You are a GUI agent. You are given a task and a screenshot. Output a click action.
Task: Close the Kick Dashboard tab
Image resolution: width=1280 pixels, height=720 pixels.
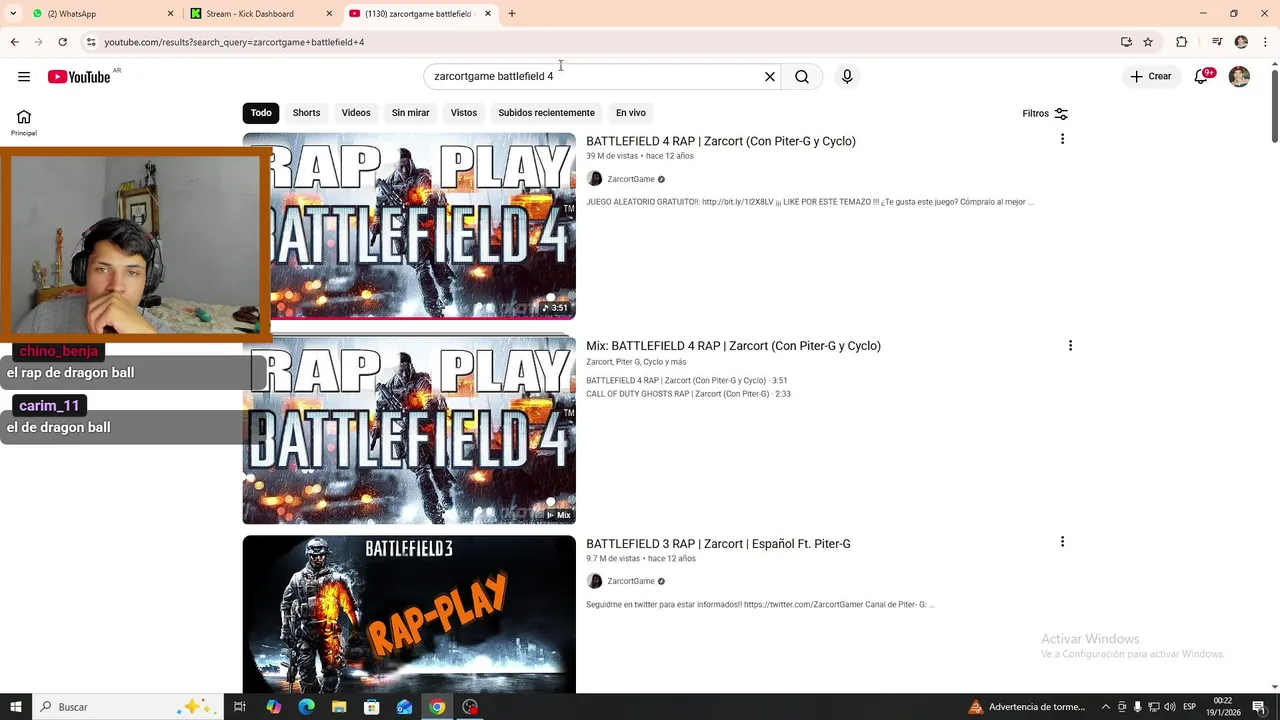(330, 14)
